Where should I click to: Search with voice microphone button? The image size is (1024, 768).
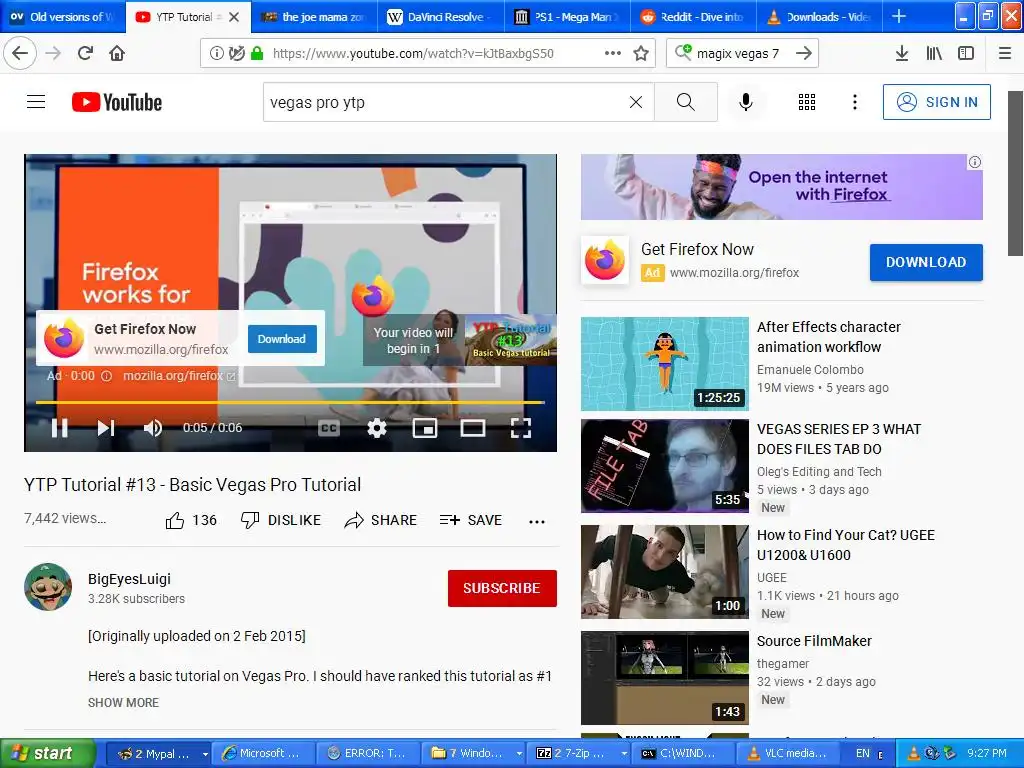[x=746, y=102]
